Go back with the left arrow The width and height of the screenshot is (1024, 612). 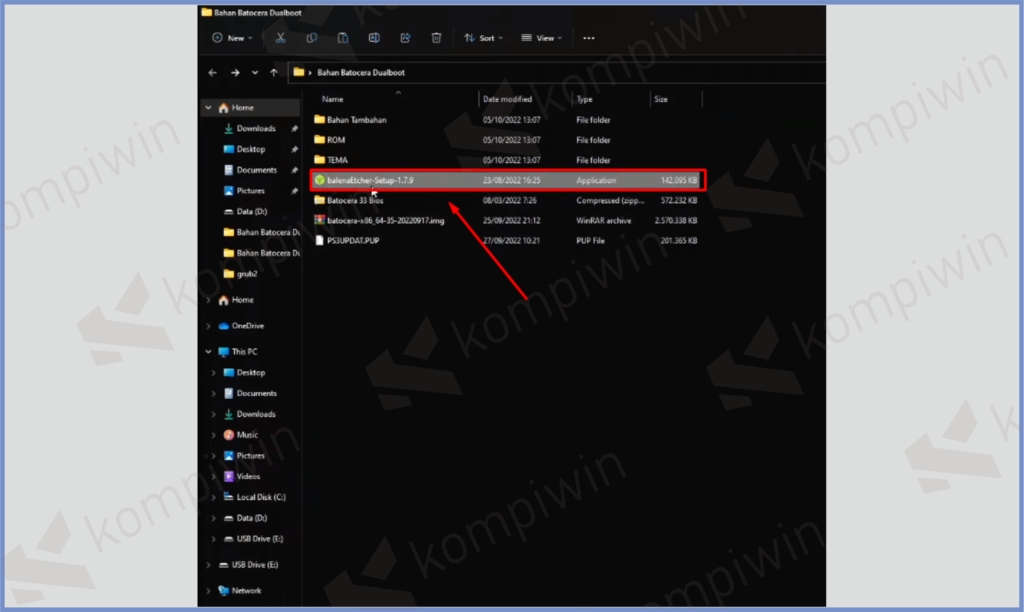tap(212, 73)
